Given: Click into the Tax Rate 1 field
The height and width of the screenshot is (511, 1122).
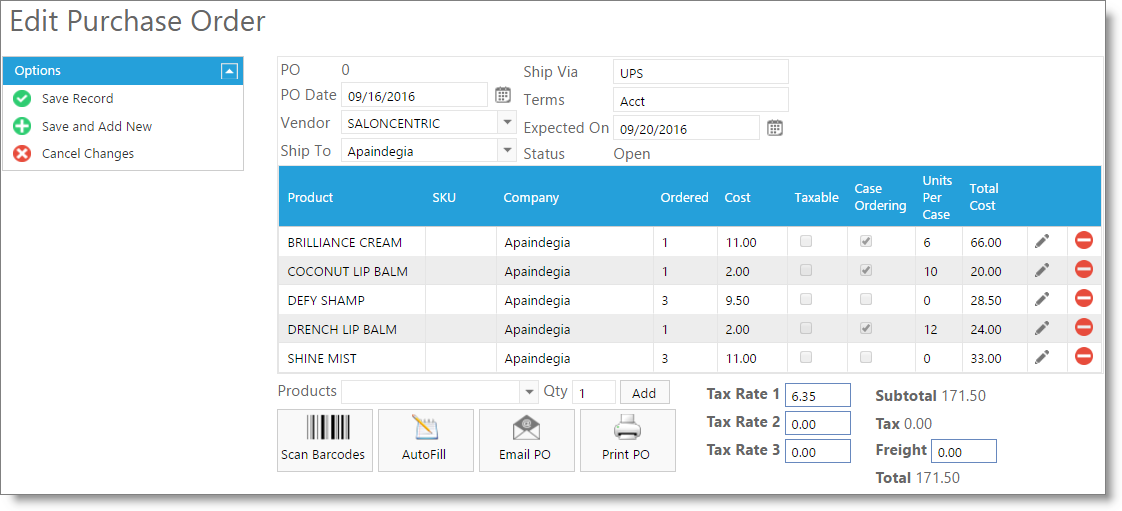Looking at the screenshot, I should (x=818, y=395).
